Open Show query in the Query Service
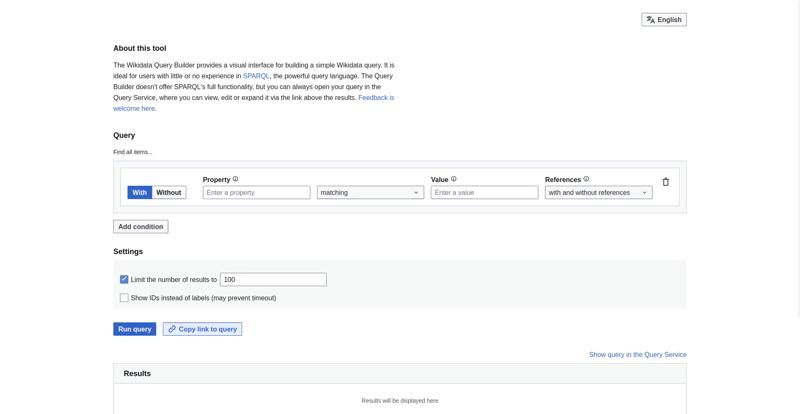Image resolution: width=800 pixels, height=414 pixels. [638, 354]
